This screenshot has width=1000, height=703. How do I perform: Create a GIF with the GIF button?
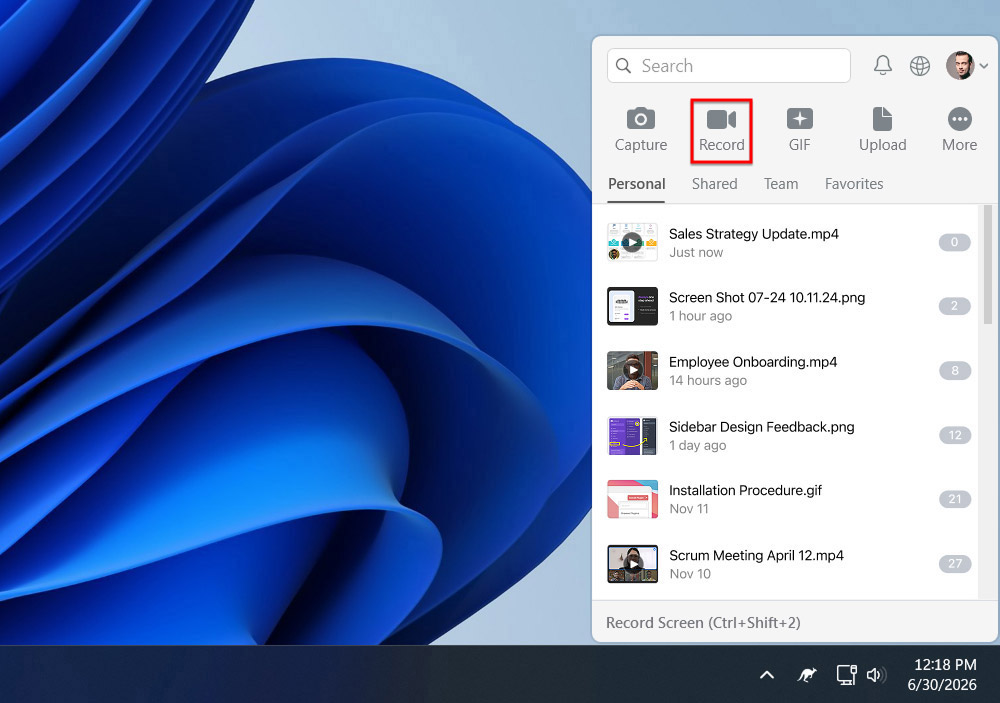point(799,131)
